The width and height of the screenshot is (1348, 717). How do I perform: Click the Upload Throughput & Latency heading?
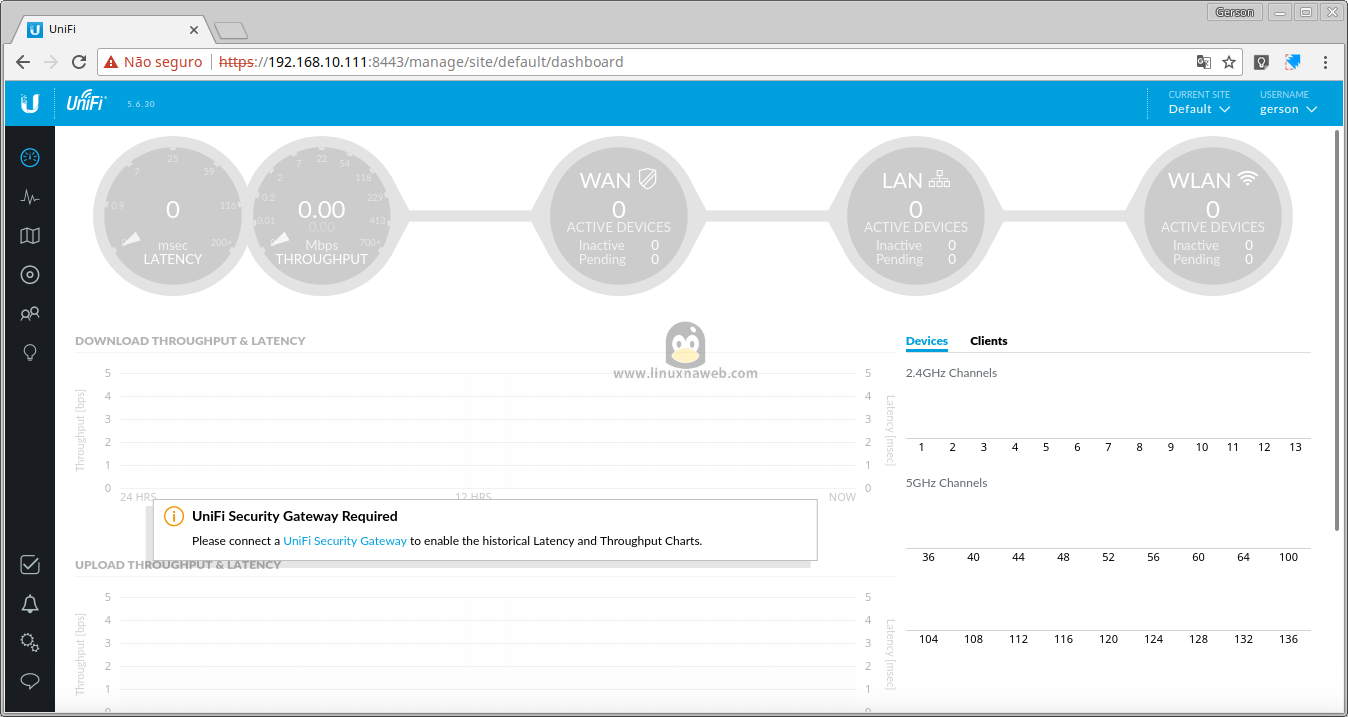click(x=178, y=565)
